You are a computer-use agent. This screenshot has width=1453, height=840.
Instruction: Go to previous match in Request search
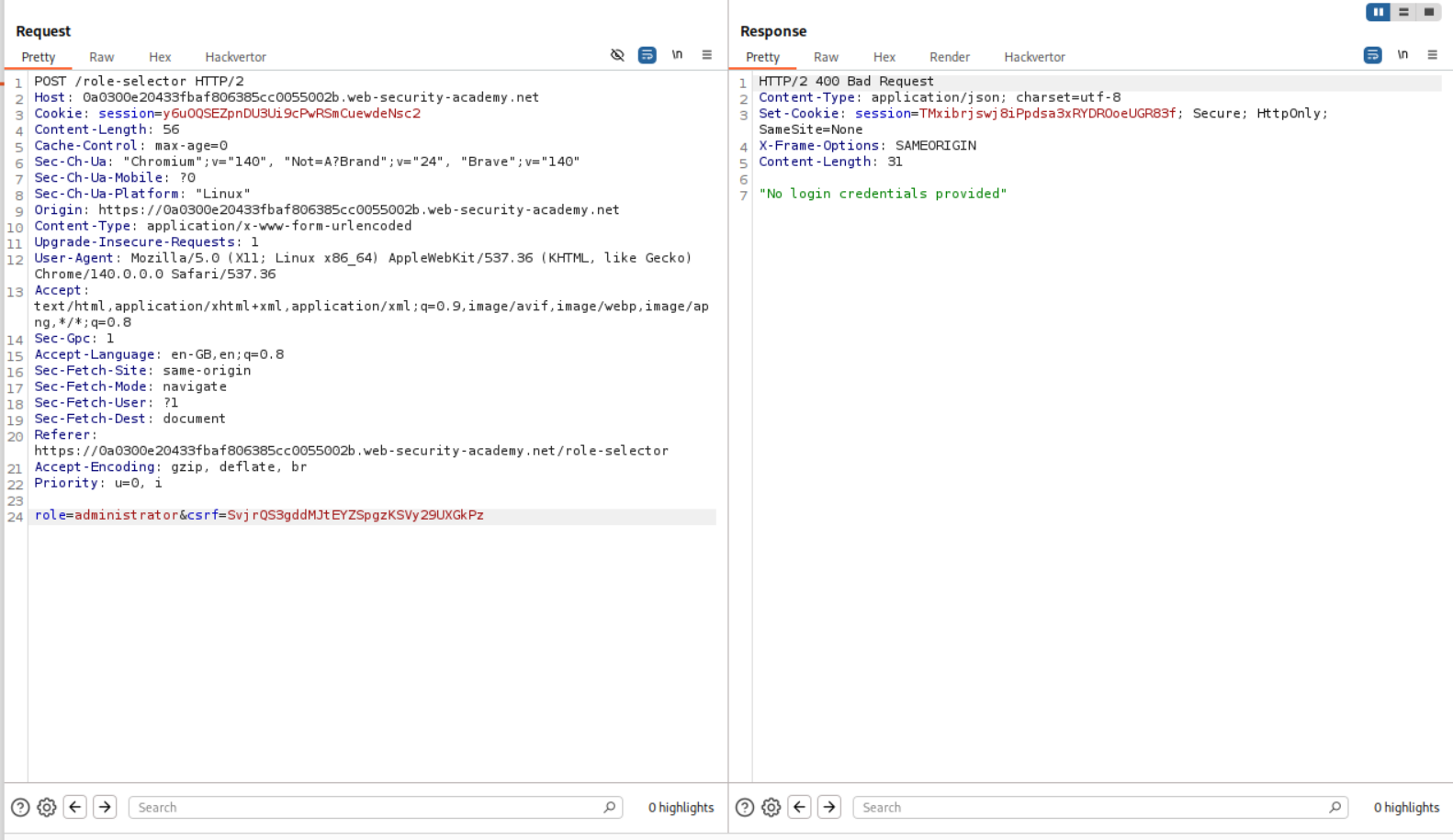75,807
